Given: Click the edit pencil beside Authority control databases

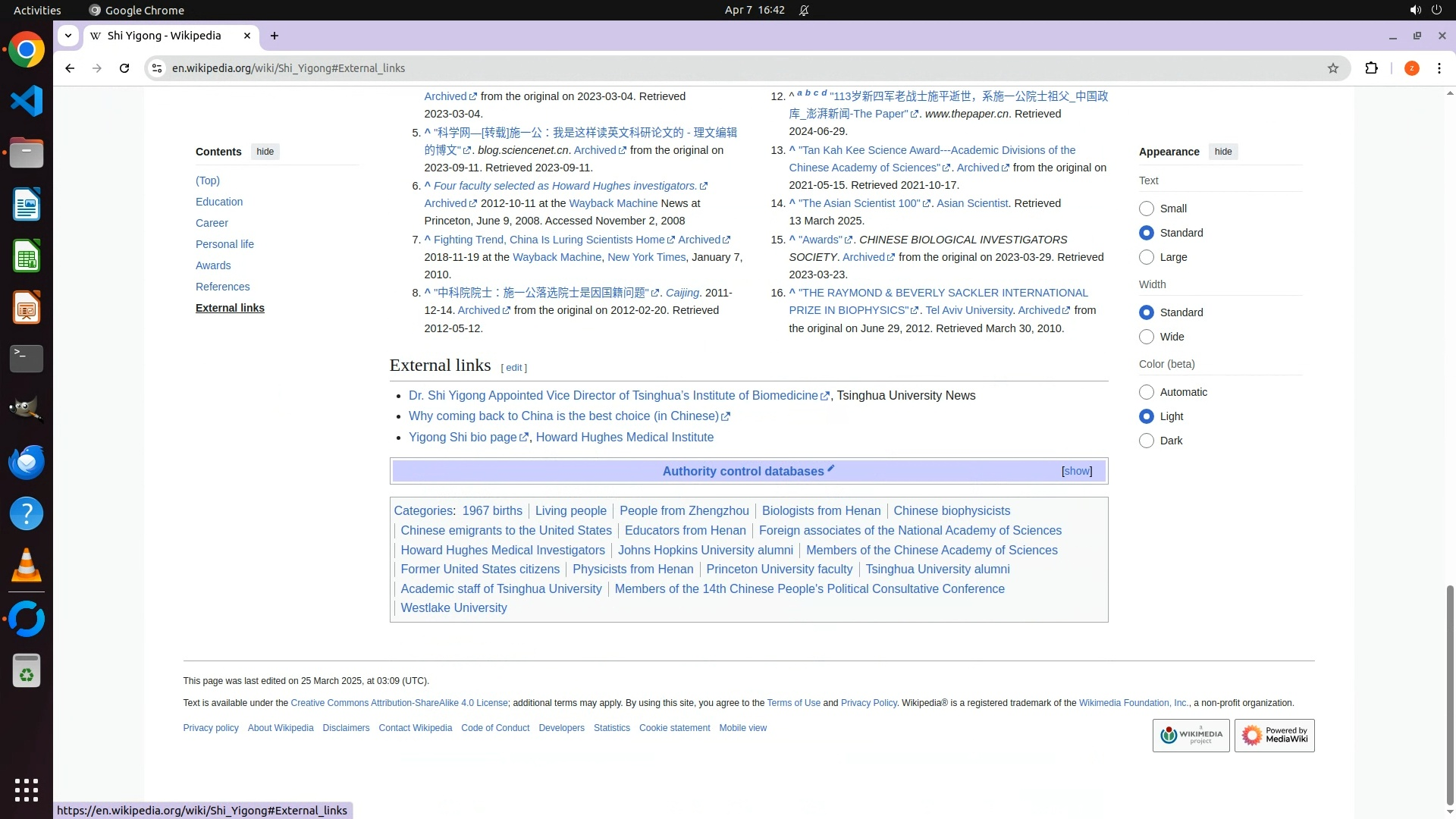Looking at the screenshot, I should [x=831, y=469].
